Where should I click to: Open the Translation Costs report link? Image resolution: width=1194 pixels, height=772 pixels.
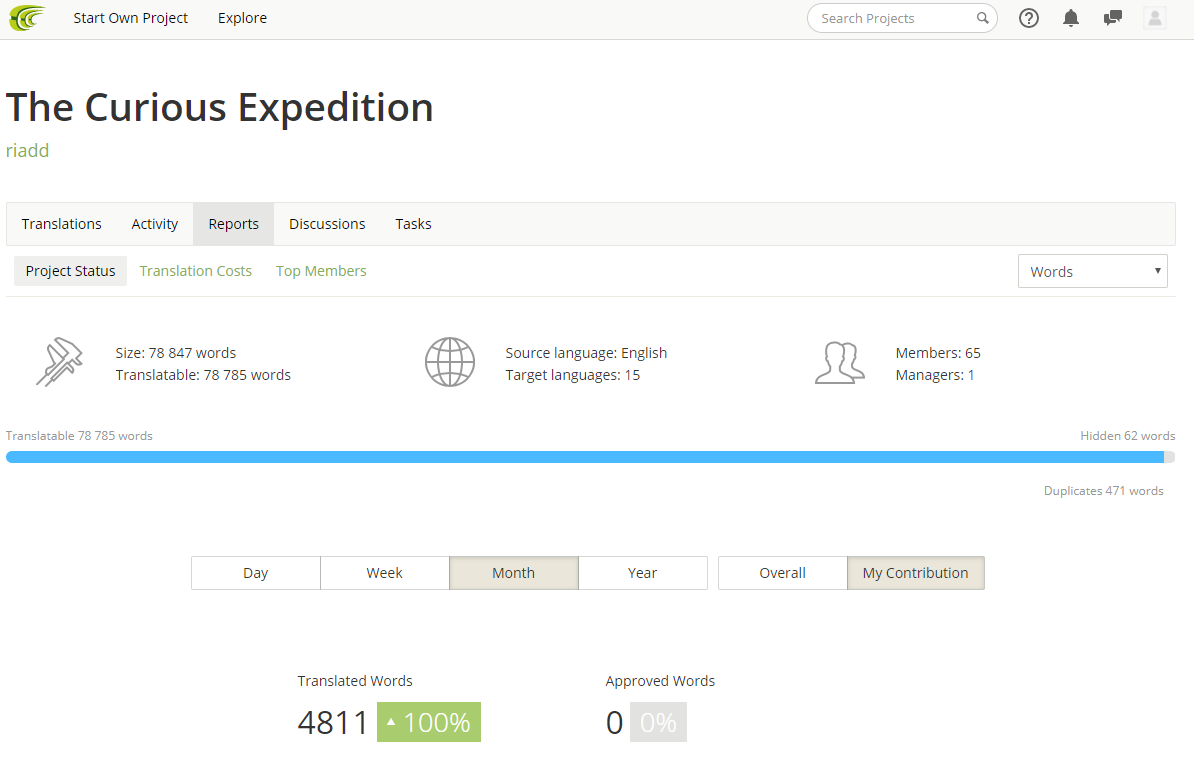[x=196, y=271]
